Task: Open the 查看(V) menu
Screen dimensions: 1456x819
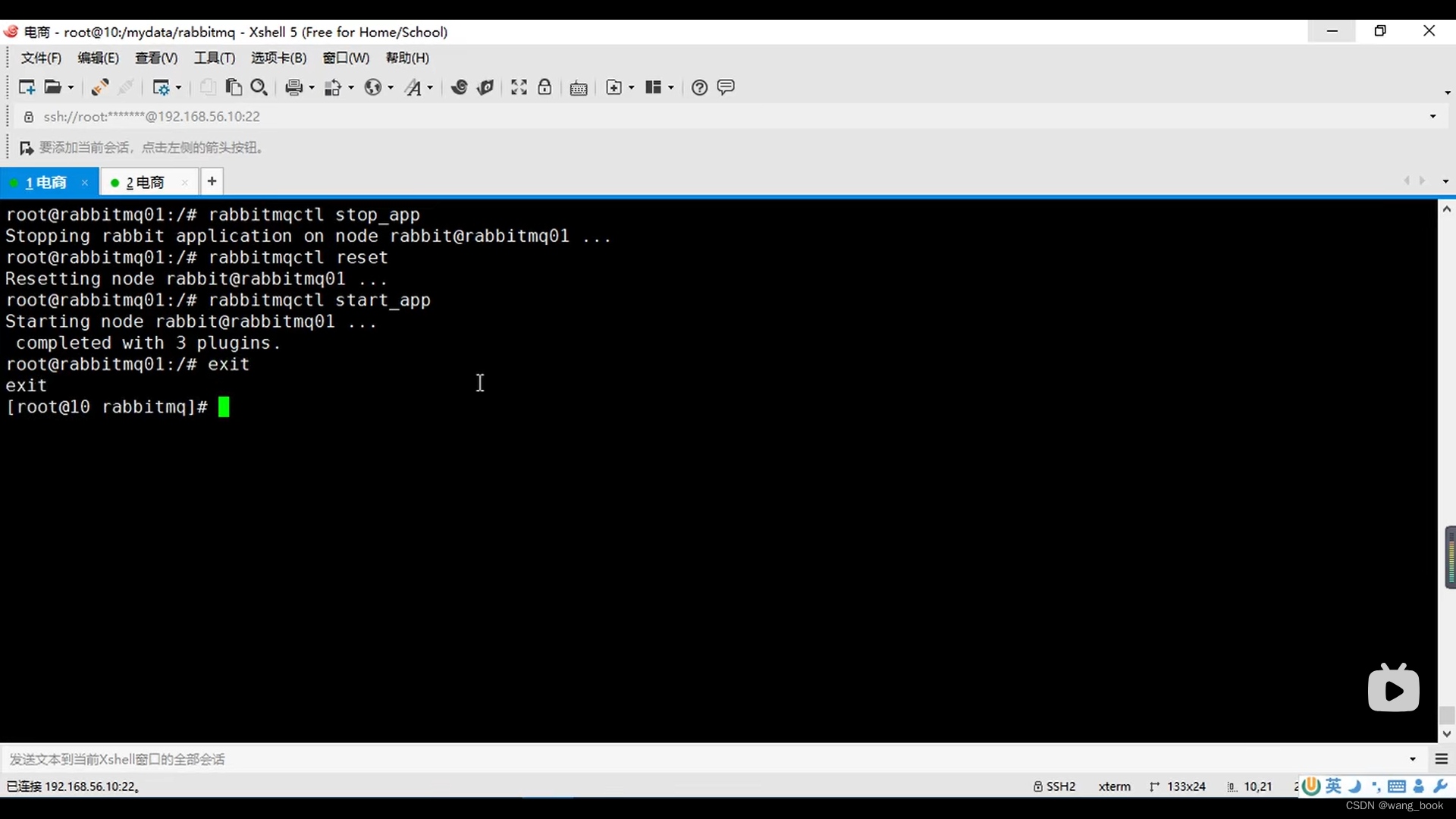Action: coord(156,58)
